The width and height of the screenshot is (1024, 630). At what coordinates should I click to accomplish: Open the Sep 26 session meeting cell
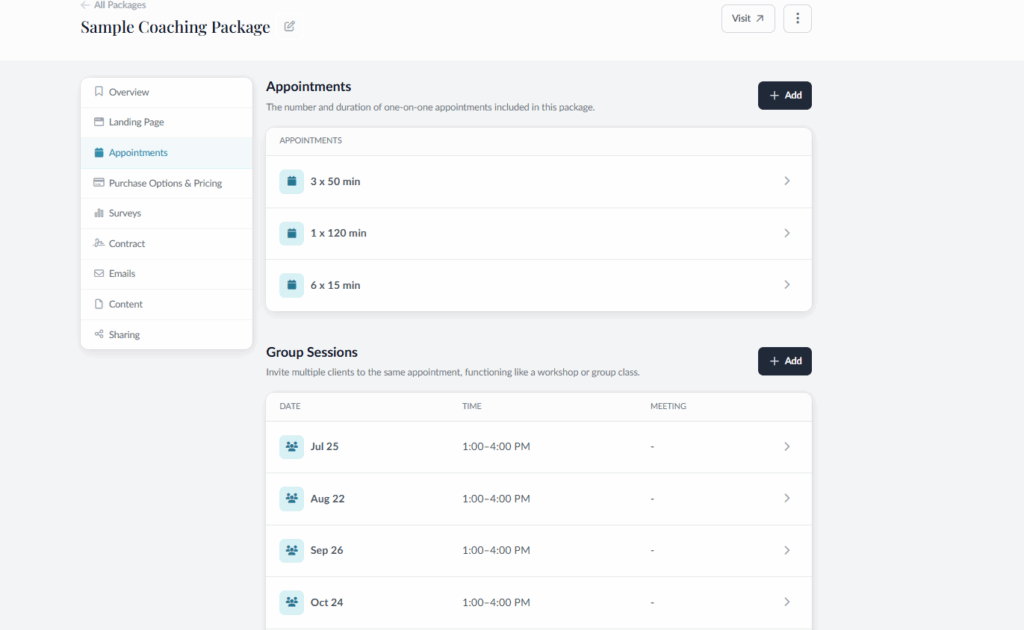[x=653, y=550]
